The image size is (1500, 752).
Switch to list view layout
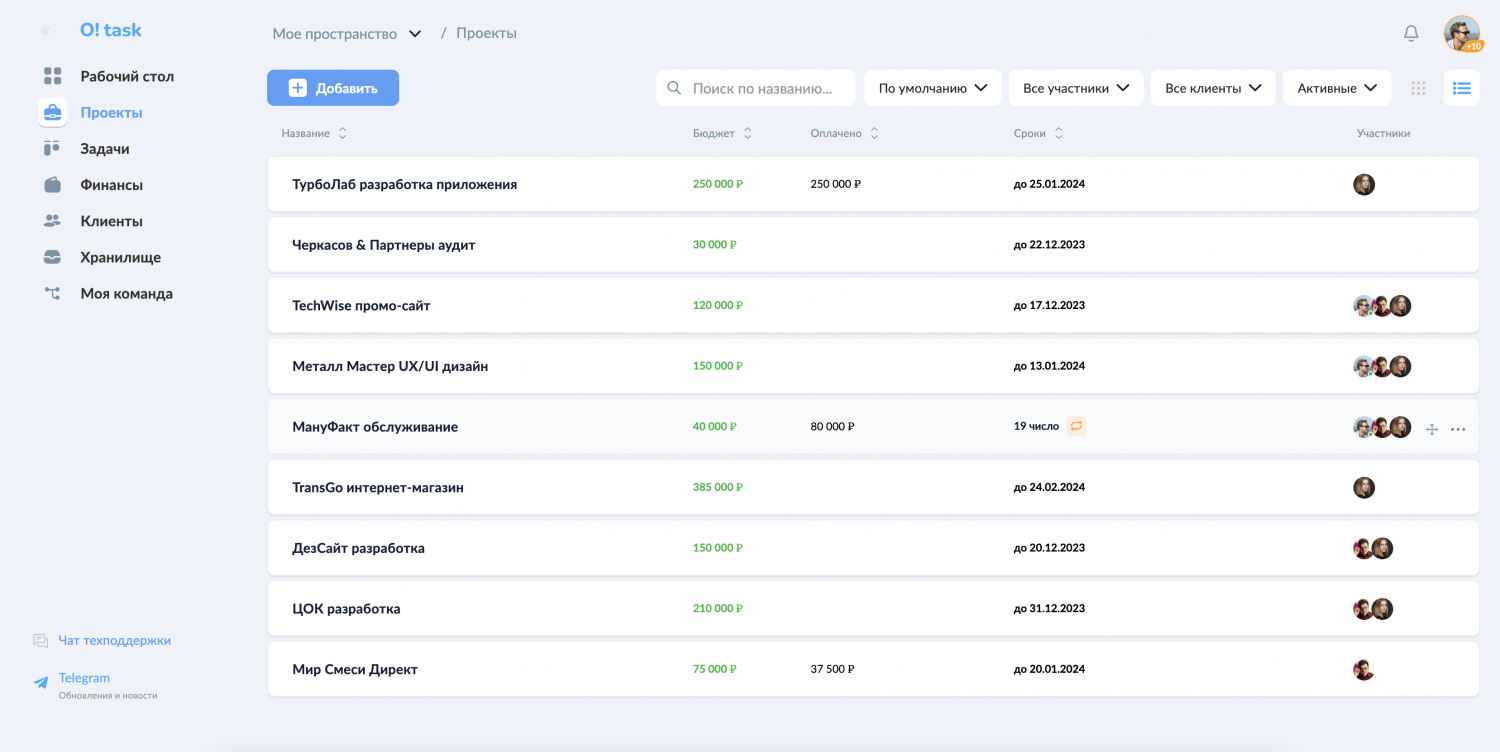1461,88
